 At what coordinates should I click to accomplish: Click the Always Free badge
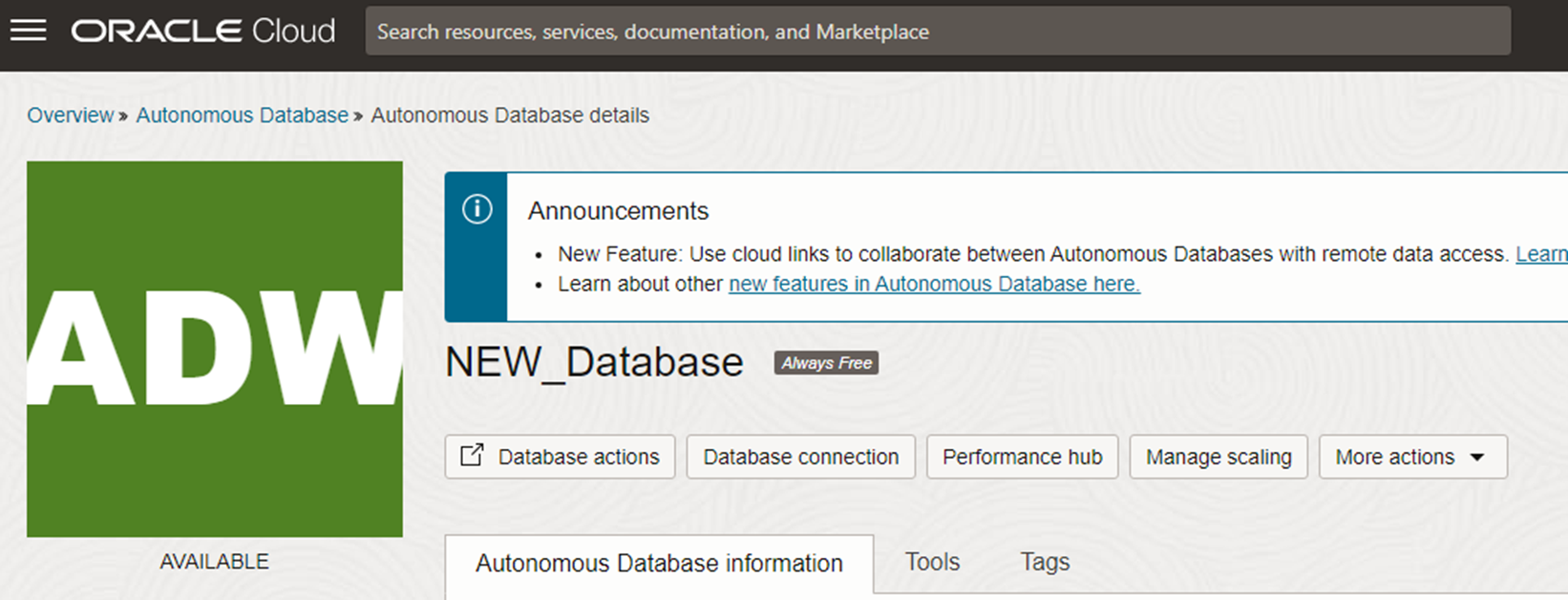coord(826,363)
